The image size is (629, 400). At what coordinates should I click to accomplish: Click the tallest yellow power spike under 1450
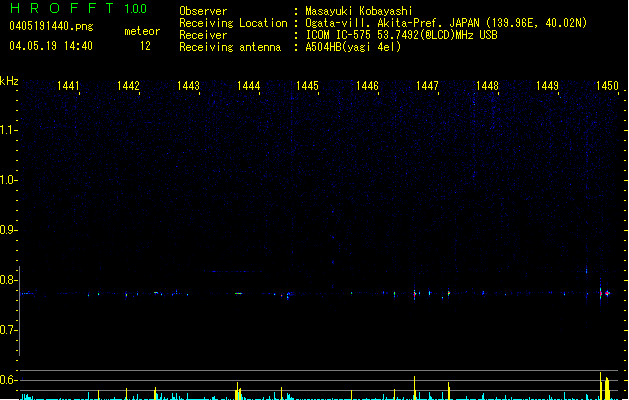[x=601, y=386]
